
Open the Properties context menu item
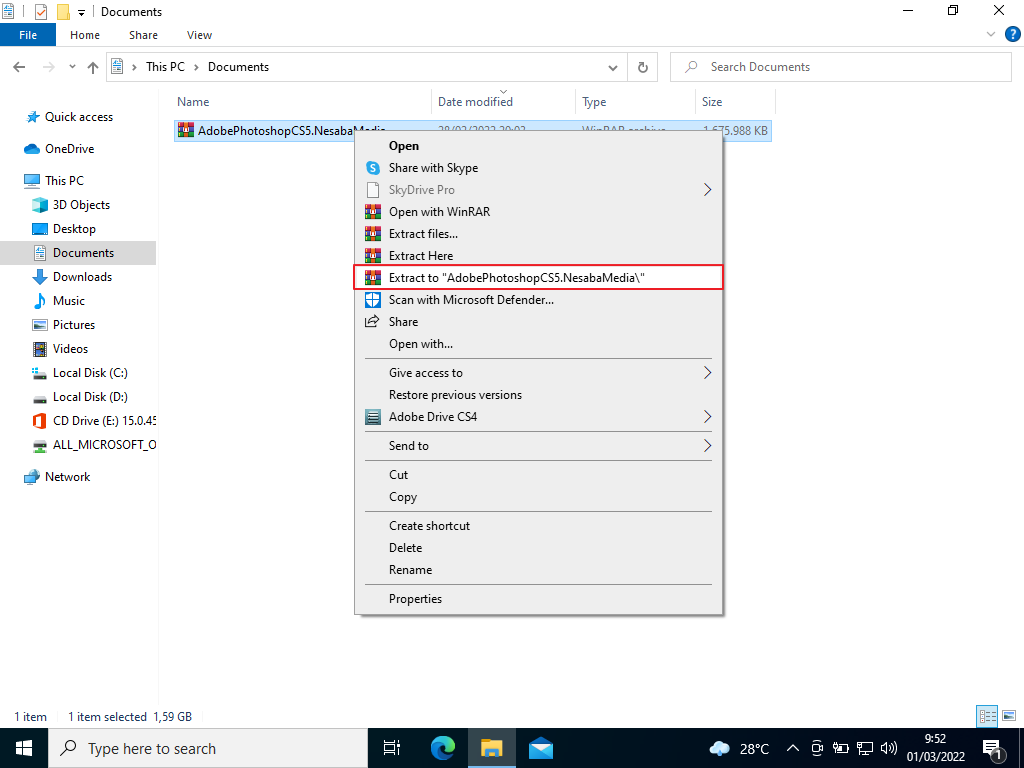pos(538,599)
